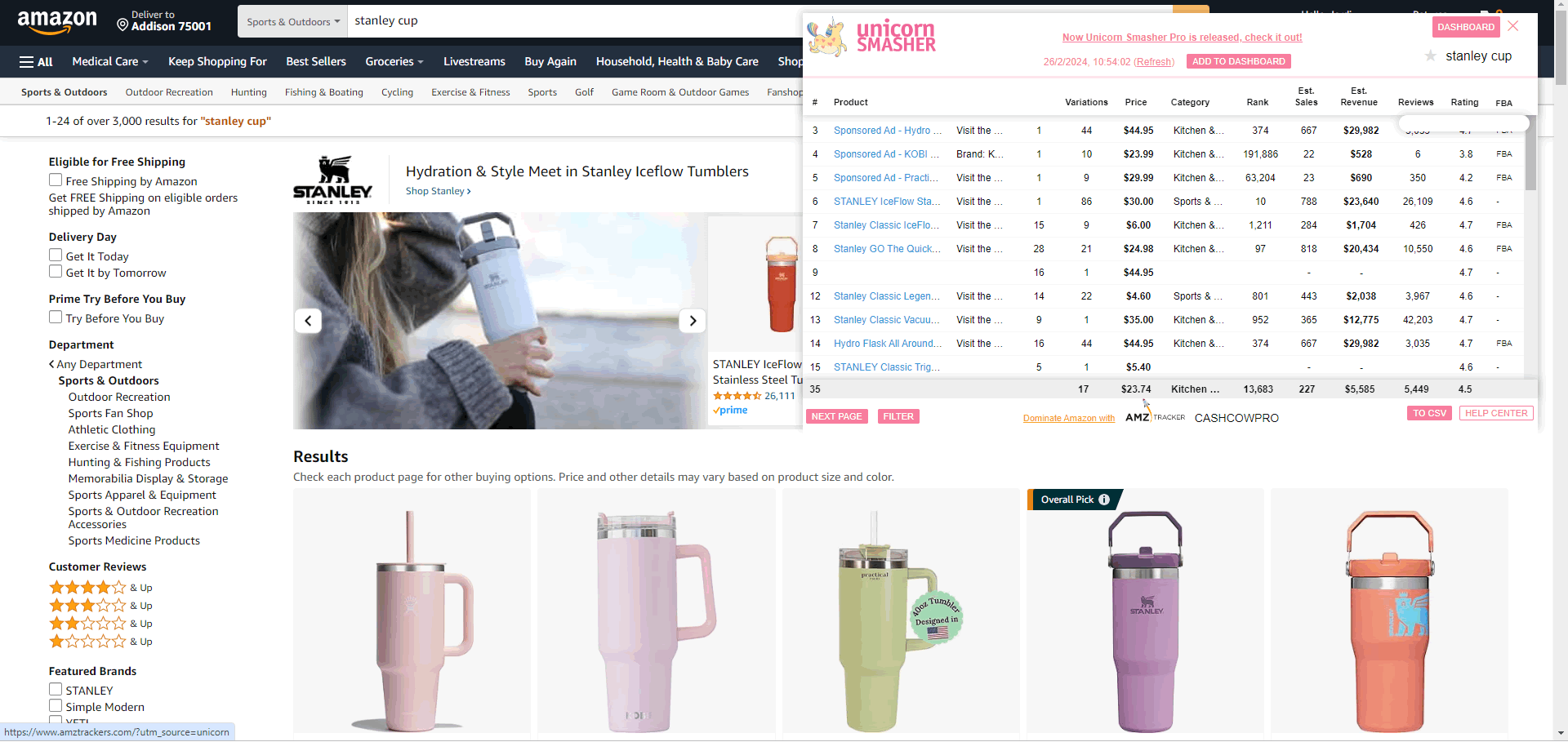Check the STANLEY brand filter
This screenshot has width=1568, height=742.
tap(56, 690)
